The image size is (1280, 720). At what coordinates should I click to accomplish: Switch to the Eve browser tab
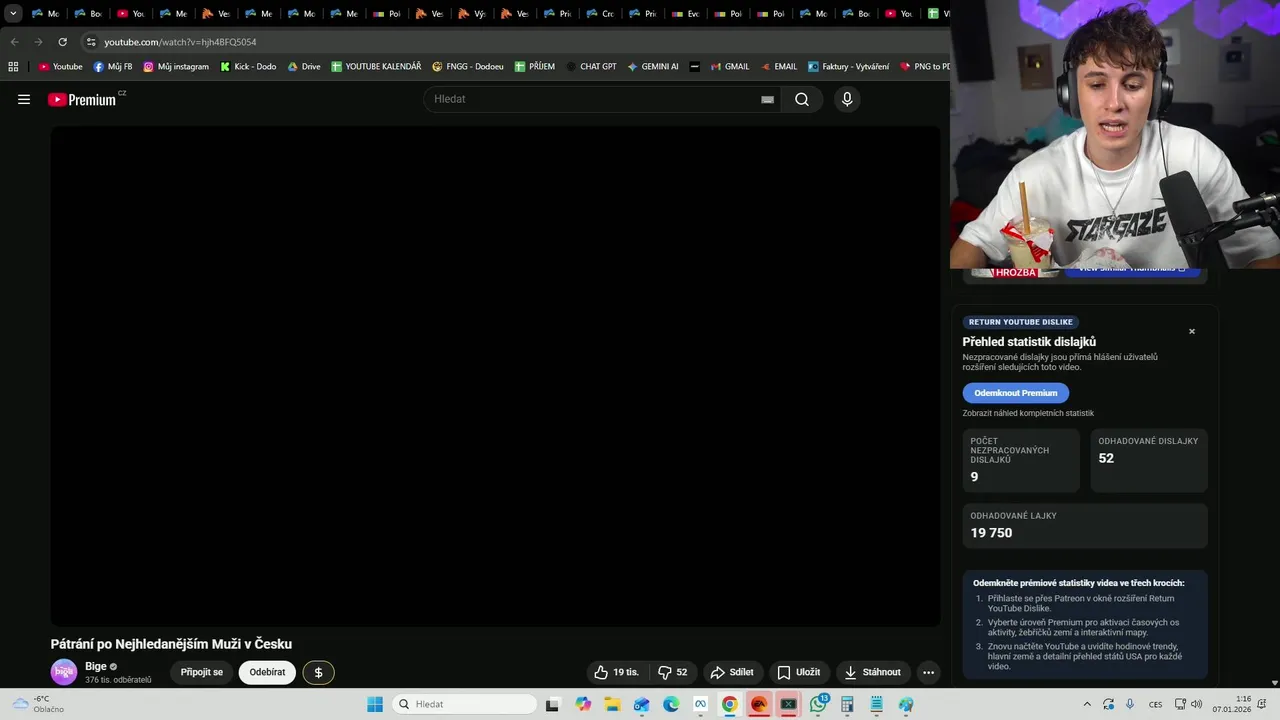(686, 13)
